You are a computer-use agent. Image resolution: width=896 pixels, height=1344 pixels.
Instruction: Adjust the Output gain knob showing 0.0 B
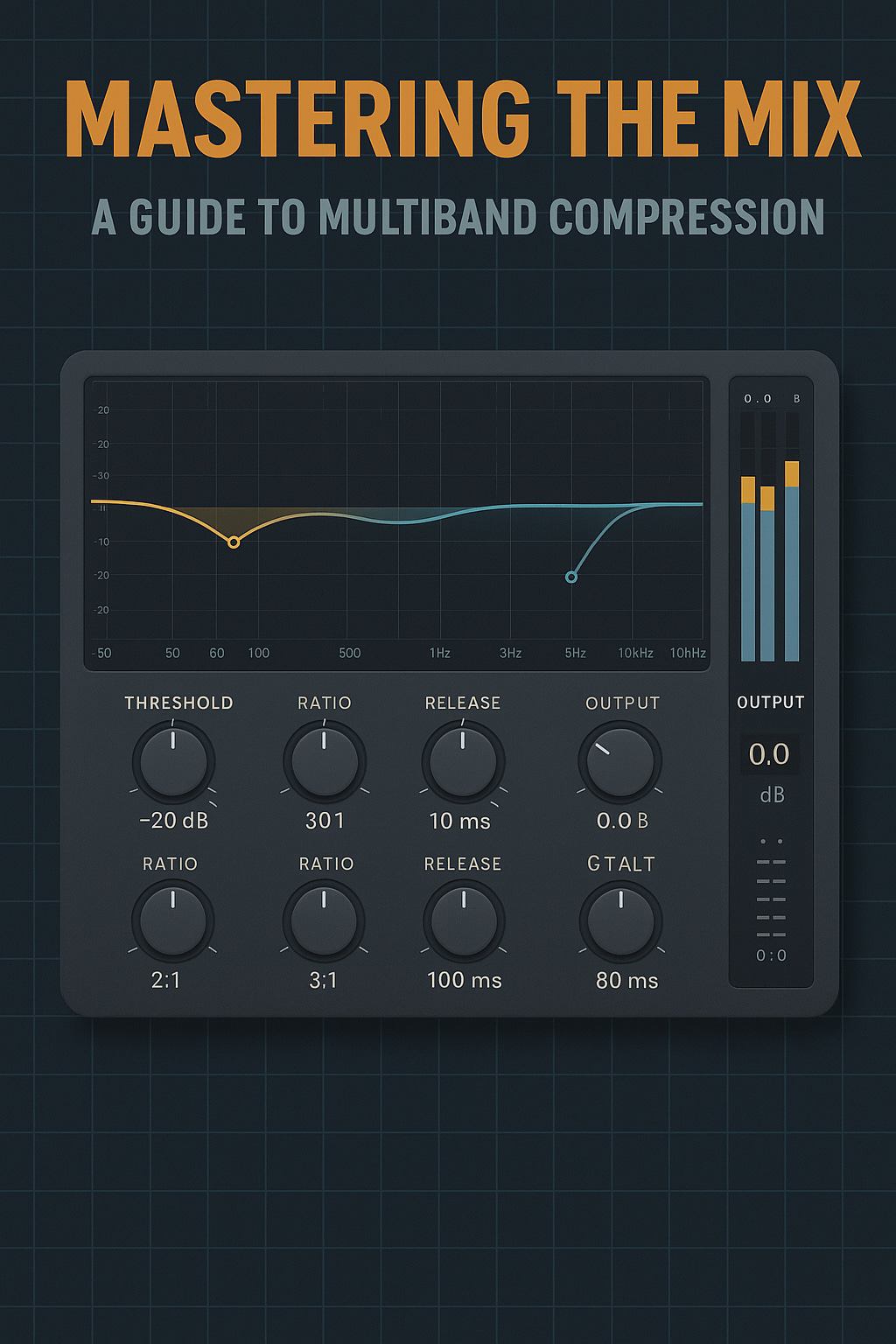(x=619, y=761)
